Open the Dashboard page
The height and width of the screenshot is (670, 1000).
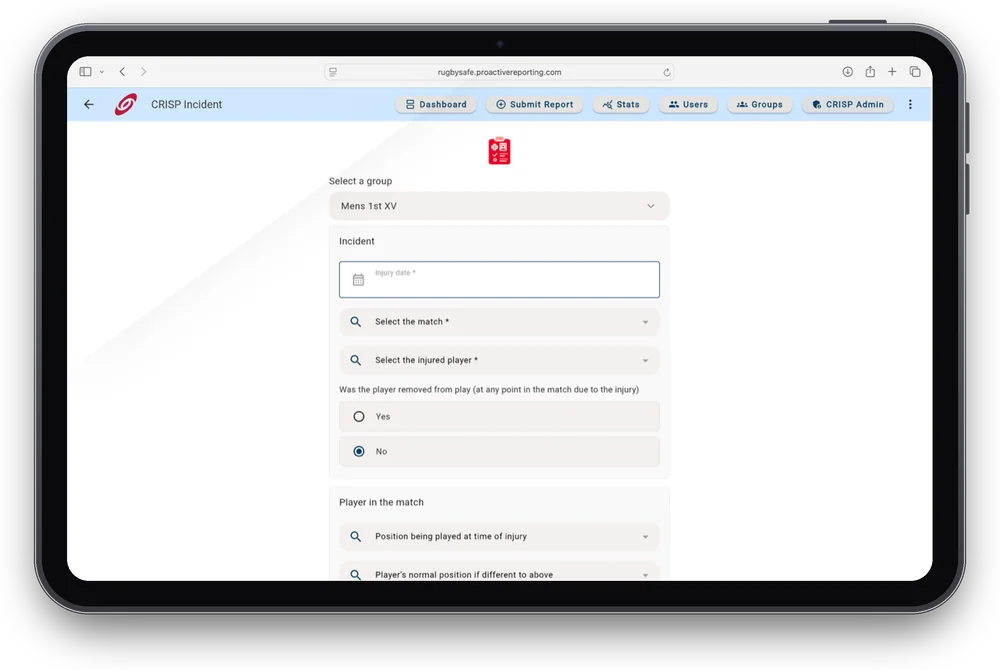[x=436, y=105]
